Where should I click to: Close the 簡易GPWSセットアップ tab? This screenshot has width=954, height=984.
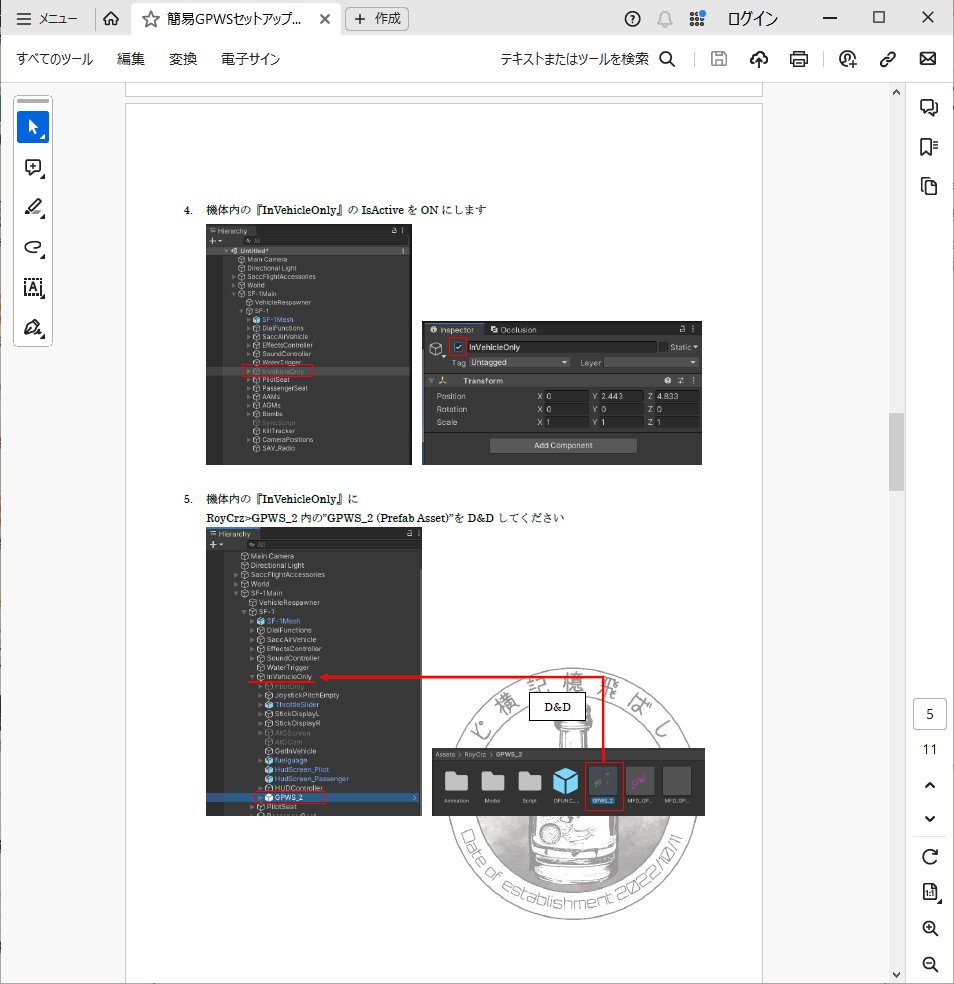(x=324, y=19)
